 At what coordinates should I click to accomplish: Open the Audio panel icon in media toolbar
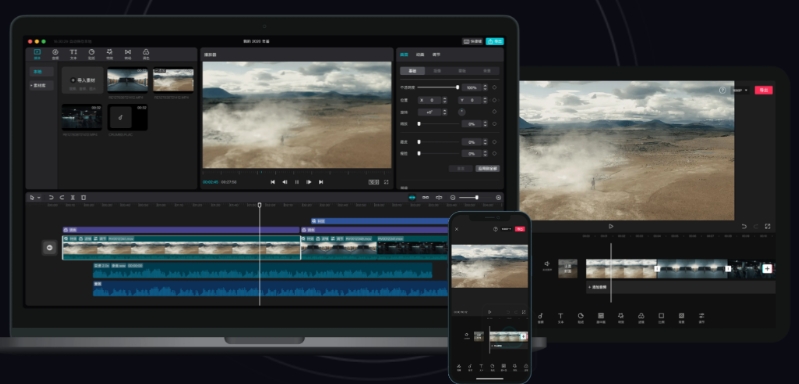coord(55,54)
